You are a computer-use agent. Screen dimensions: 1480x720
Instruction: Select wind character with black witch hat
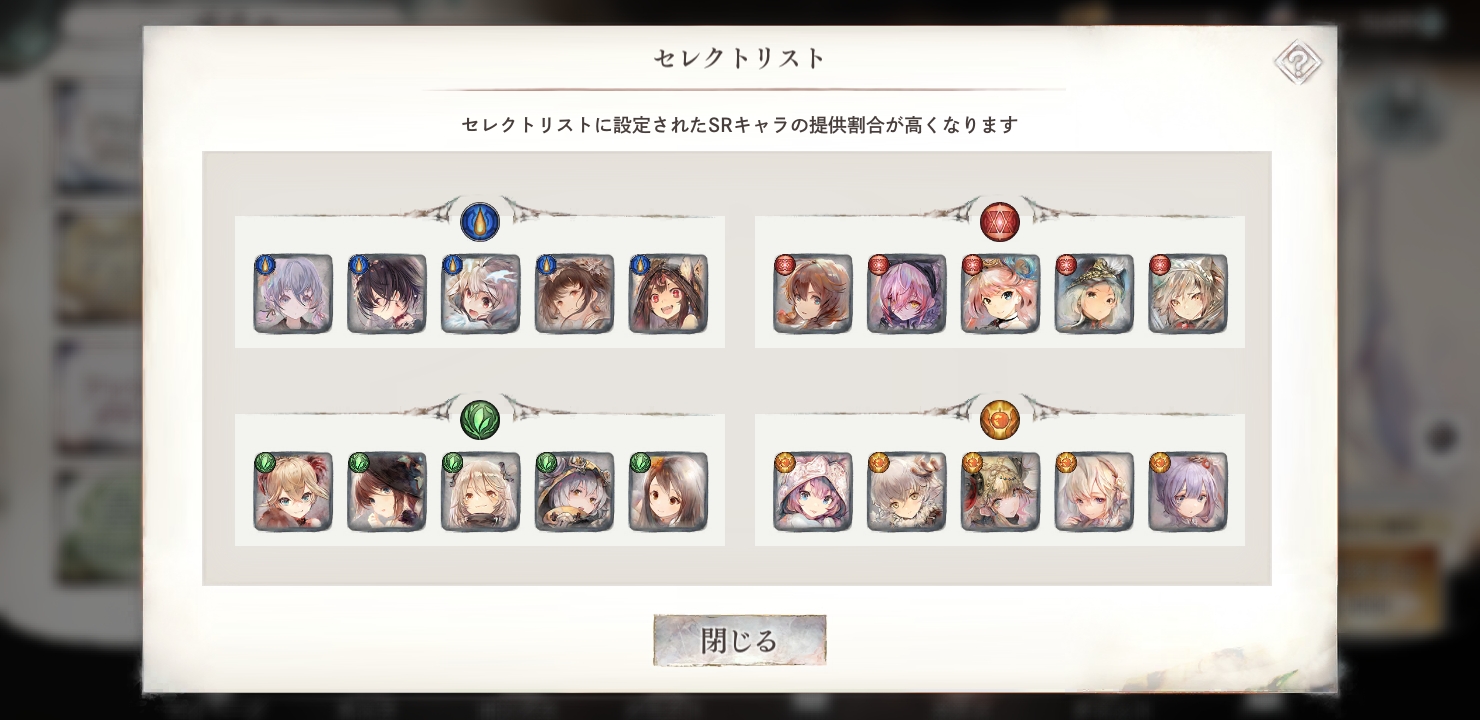[x=387, y=492]
